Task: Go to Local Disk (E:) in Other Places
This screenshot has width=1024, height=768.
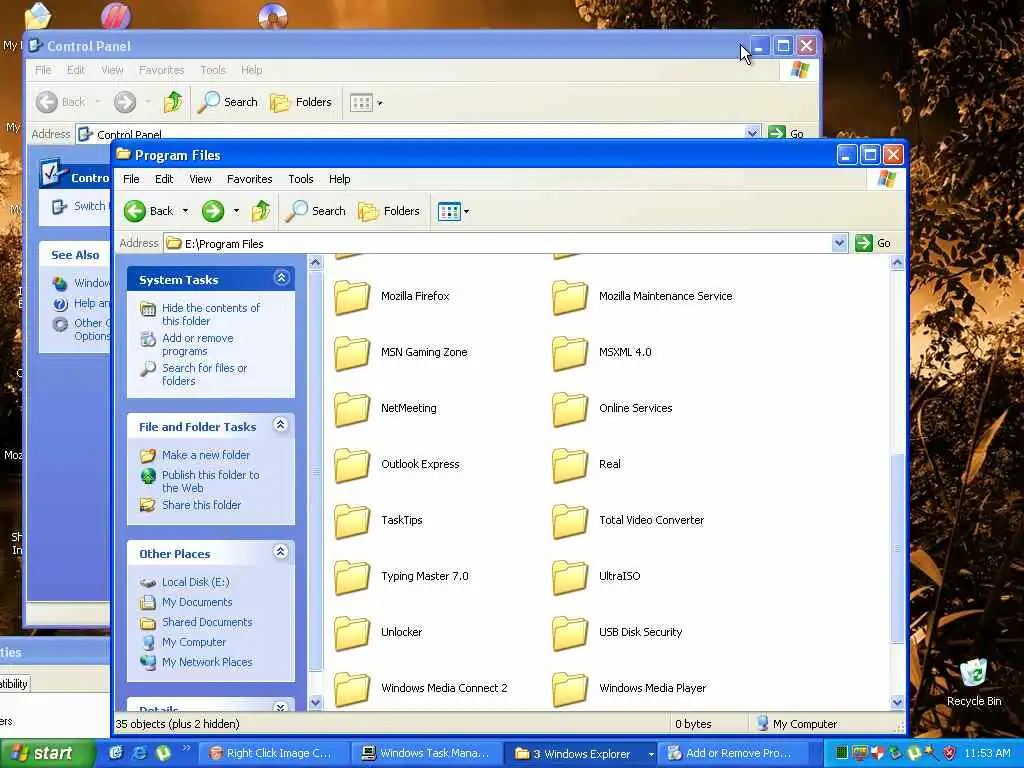Action: [x=195, y=582]
